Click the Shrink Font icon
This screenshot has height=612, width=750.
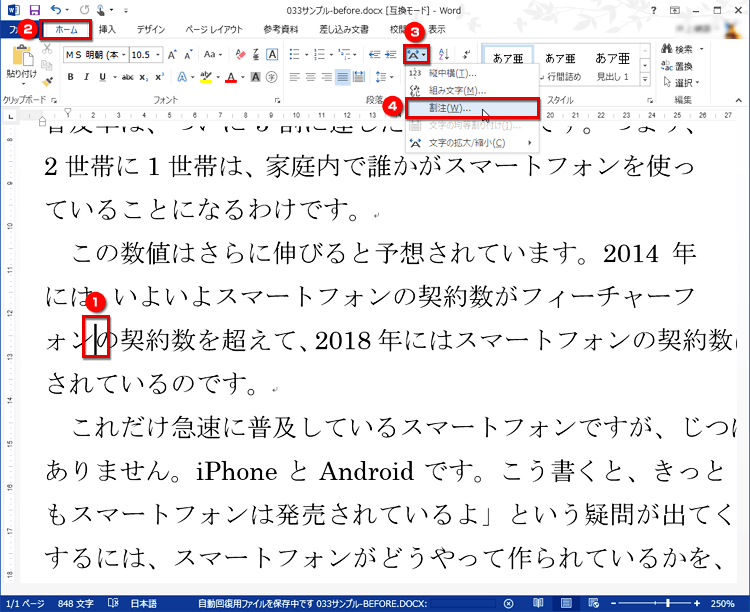tap(188, 55)
